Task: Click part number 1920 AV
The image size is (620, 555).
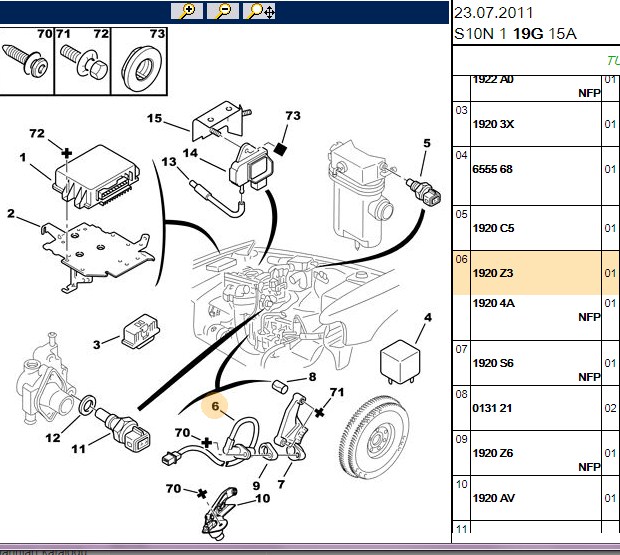Action: (x=493, y=498)
